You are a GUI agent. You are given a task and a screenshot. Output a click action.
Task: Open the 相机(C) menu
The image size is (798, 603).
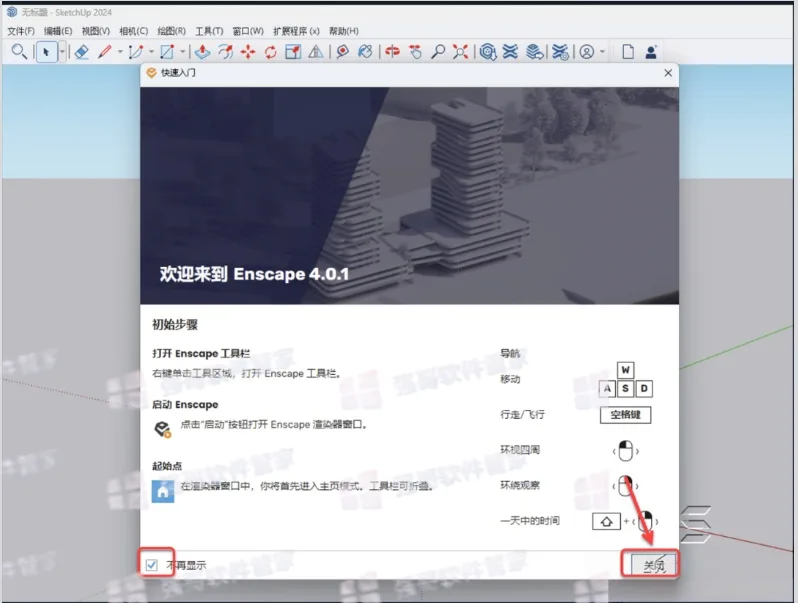click(133, 31)
